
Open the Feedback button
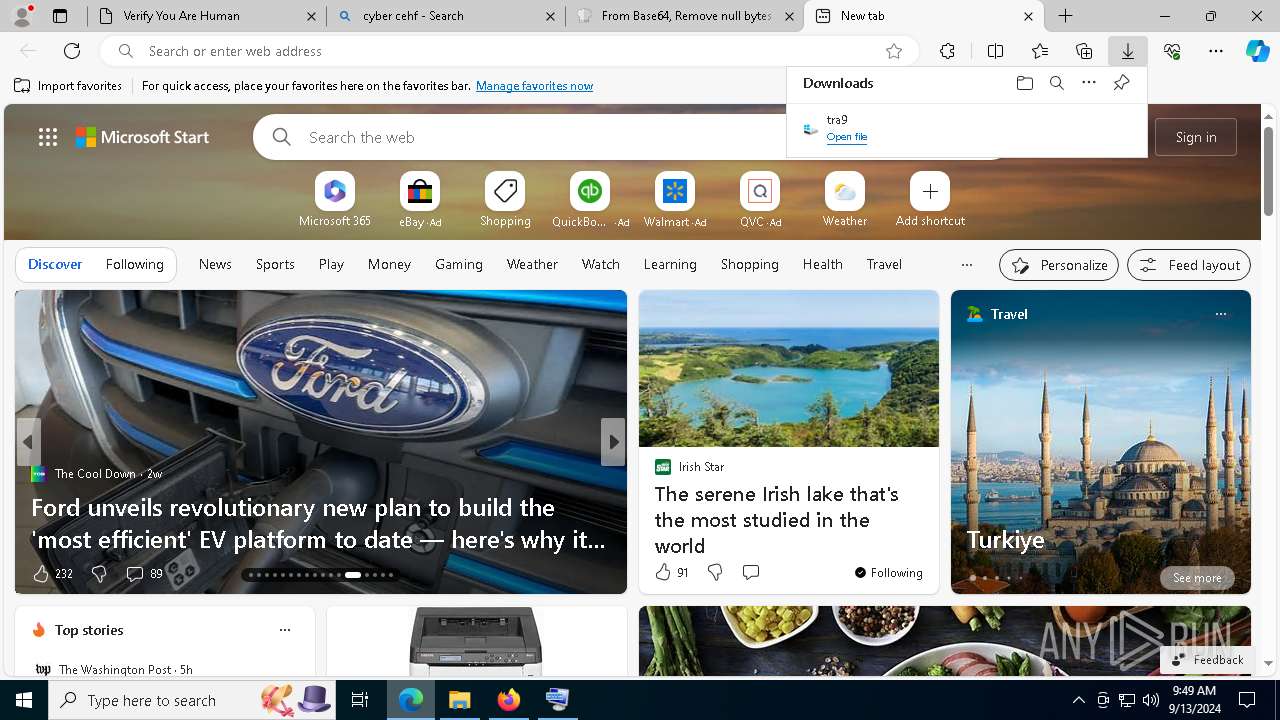click(x=1207, y=660)
